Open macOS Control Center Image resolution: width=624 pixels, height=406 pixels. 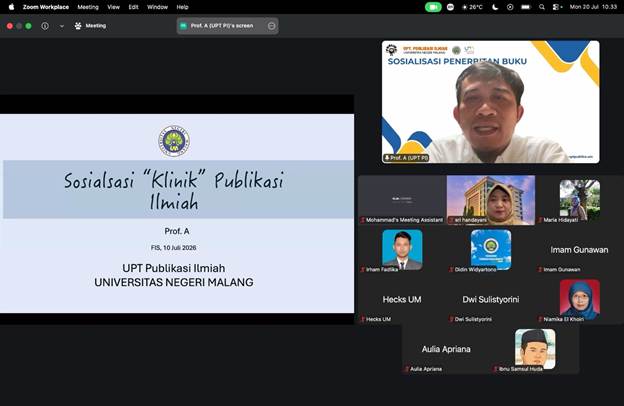[x=557, y=7]
